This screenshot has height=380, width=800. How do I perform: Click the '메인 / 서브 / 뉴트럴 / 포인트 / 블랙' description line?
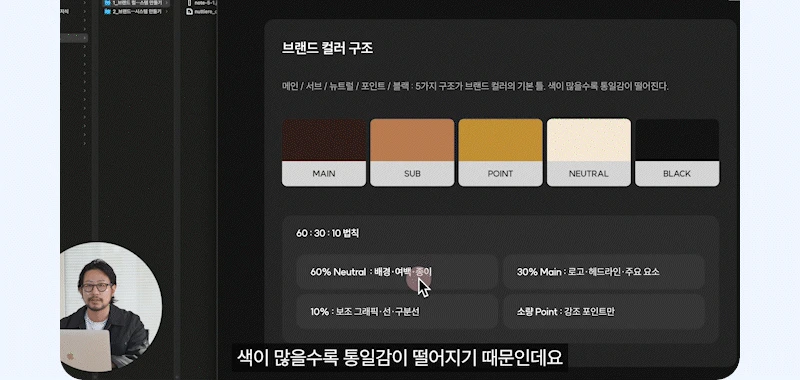pyautogui.click(x=475, y=86)
